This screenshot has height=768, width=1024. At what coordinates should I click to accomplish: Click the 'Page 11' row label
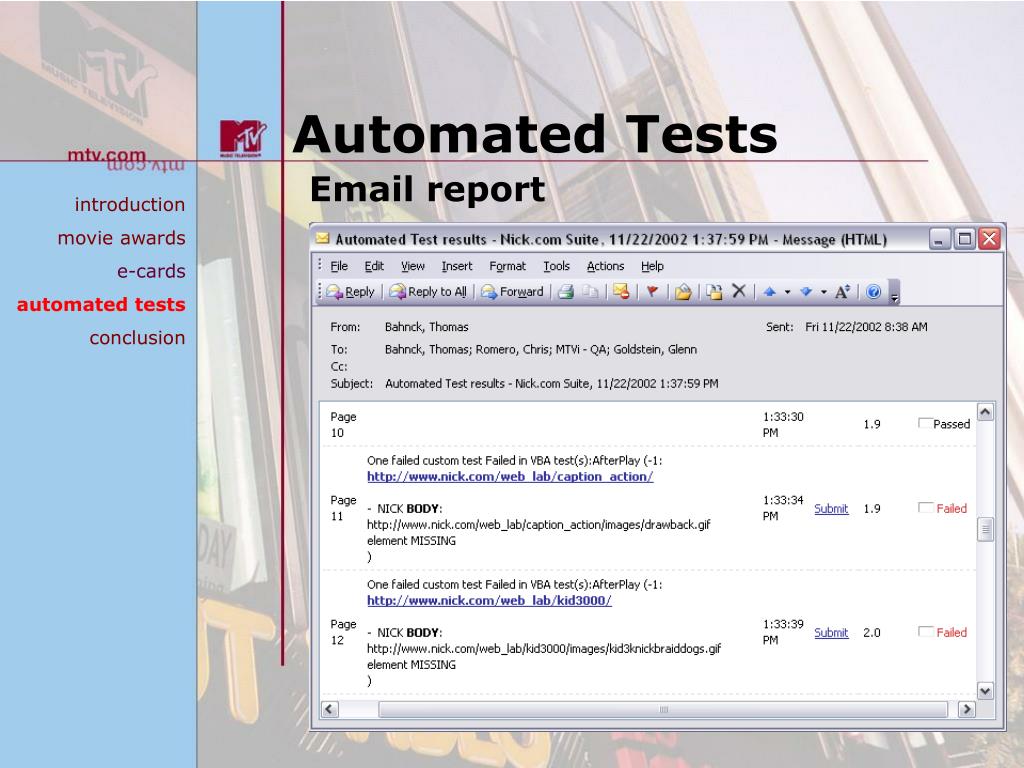[344, 508]
